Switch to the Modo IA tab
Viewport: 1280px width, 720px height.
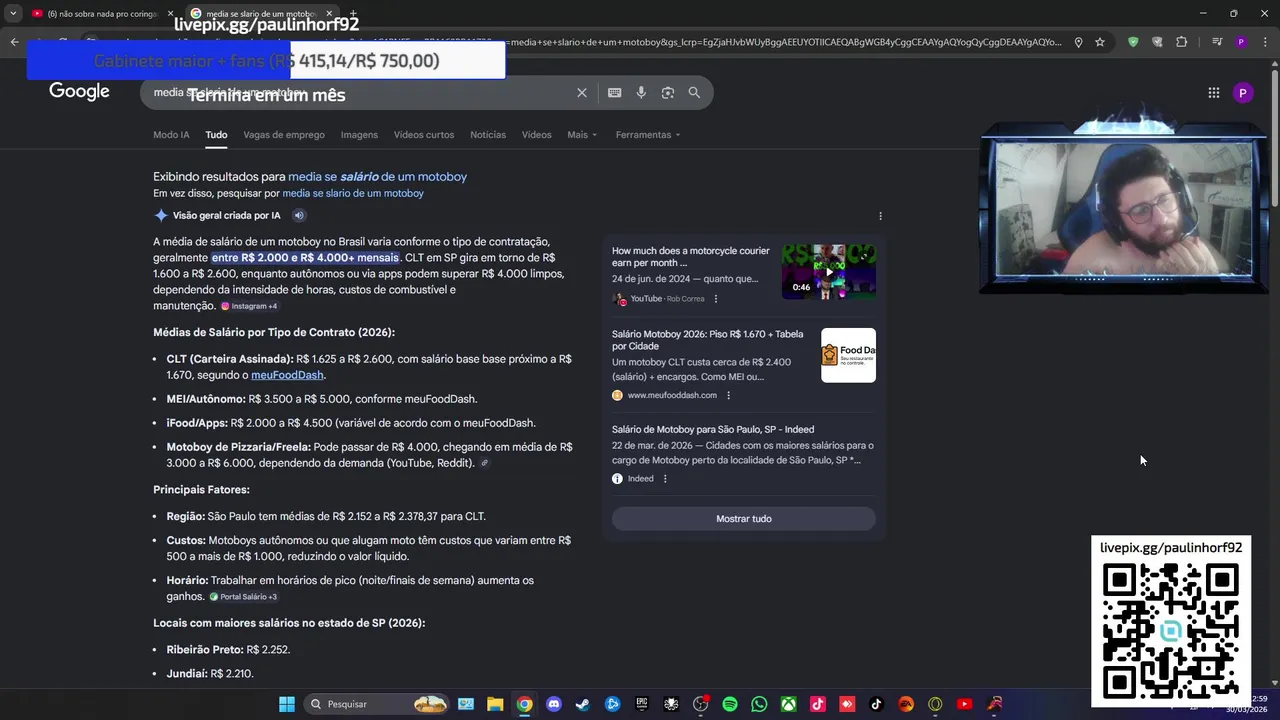tap(171, 135)
